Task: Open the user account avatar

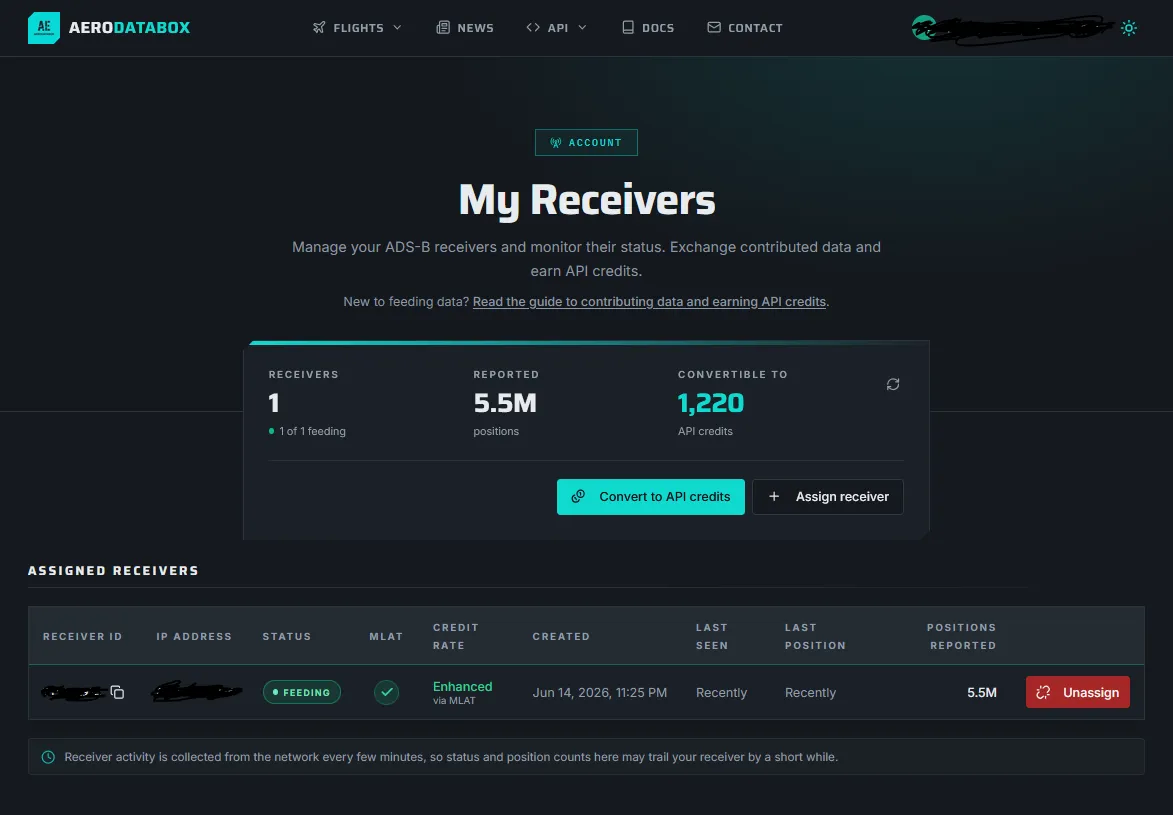Action: tap(923, 28)
